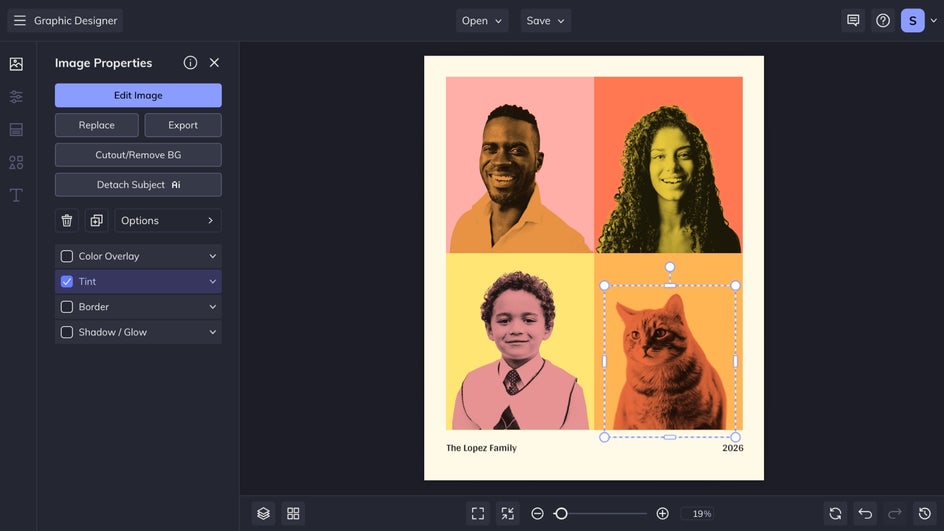Open the S account avatar

pyautogui.click(x=913, y=20)
